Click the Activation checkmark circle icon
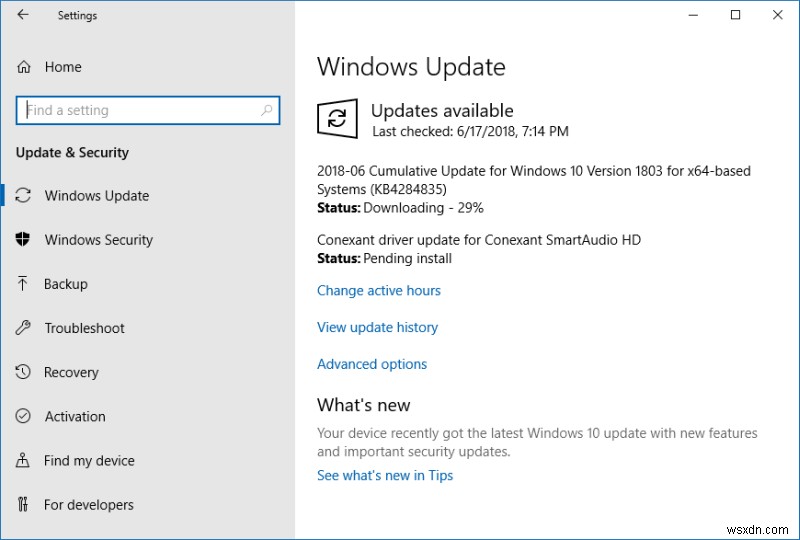Image resolution: width=800 pixels, height=540 pixels. tap(23, 416)
